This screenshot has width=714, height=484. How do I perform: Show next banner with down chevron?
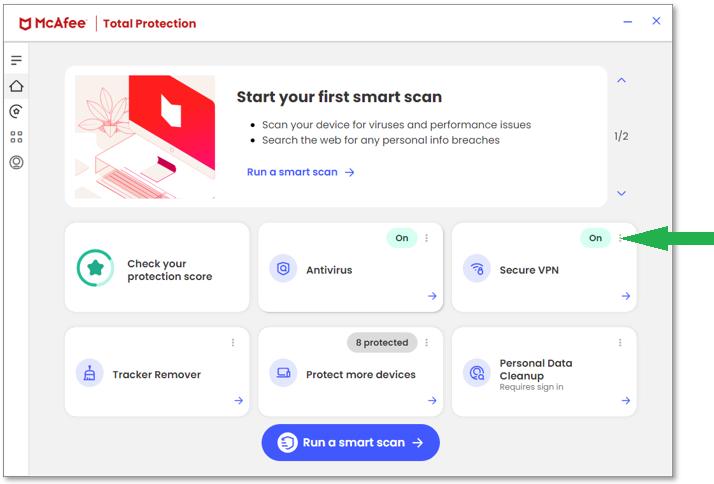[x=622, y=193]
